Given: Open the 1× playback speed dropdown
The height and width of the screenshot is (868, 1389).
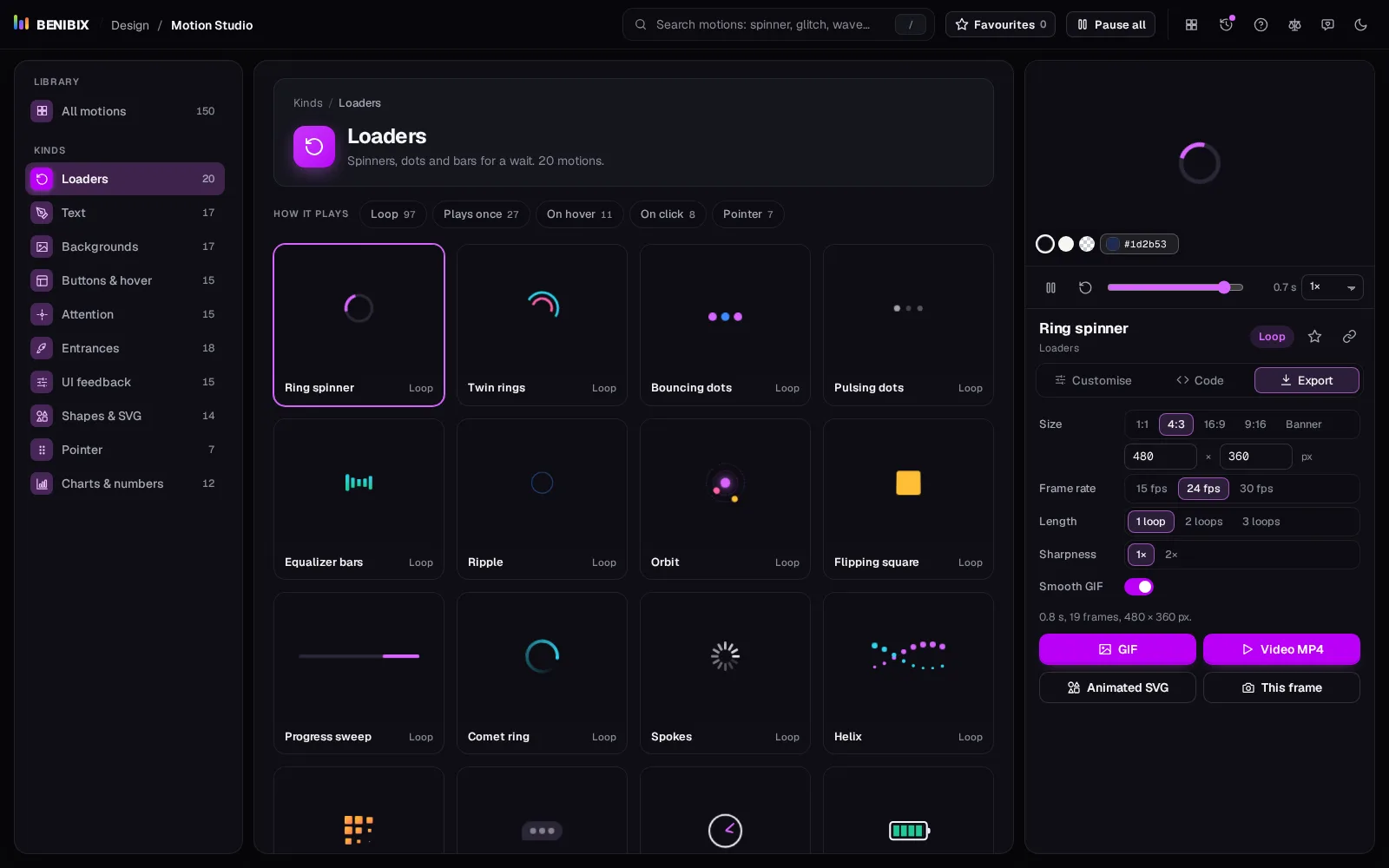Looking at the screenshot, I should (x=1333, y=287).
